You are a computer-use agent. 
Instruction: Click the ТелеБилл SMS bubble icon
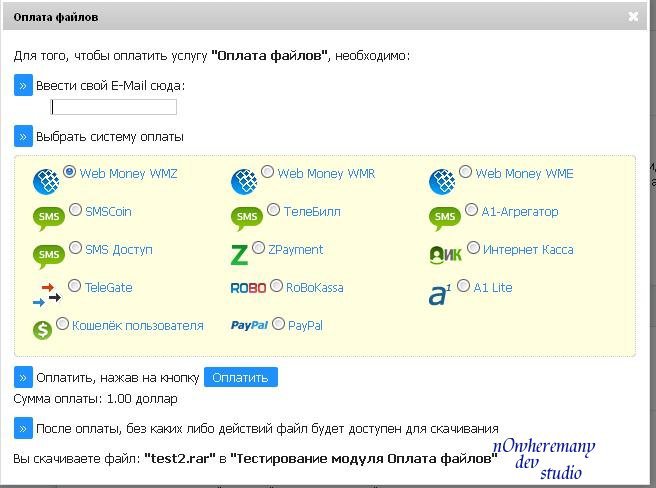246,218
